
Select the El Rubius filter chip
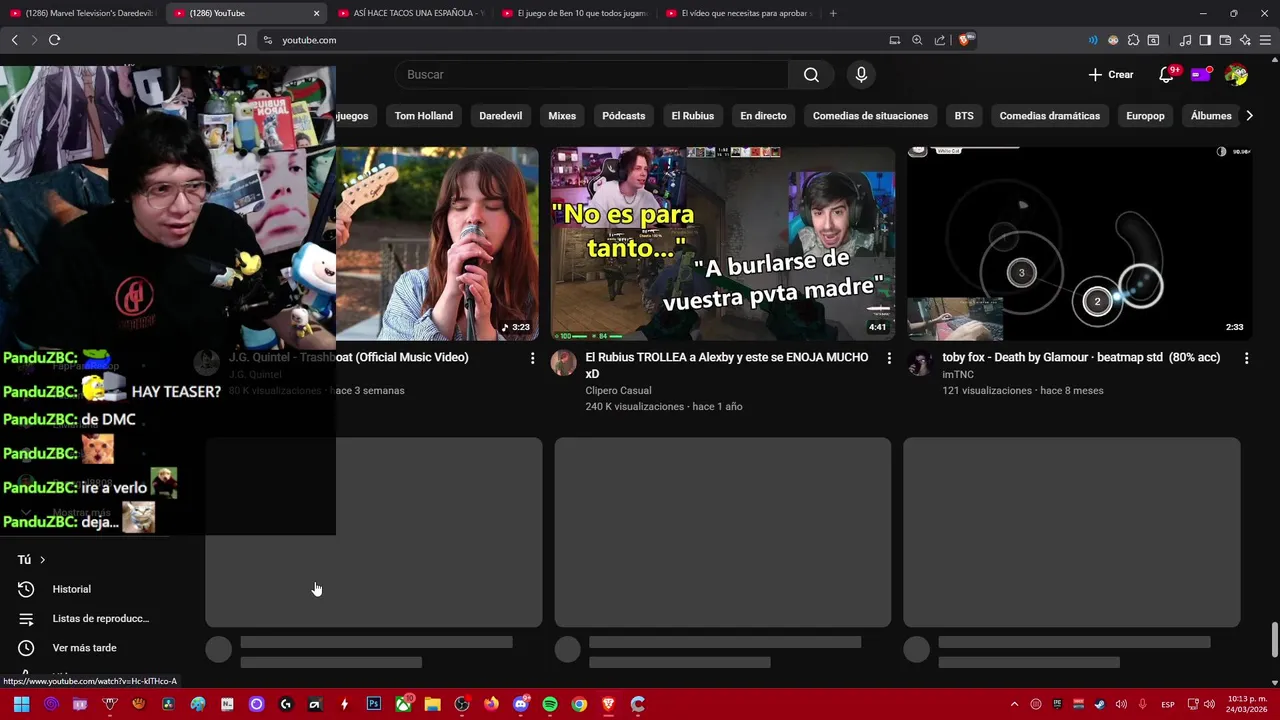[693, 116]
